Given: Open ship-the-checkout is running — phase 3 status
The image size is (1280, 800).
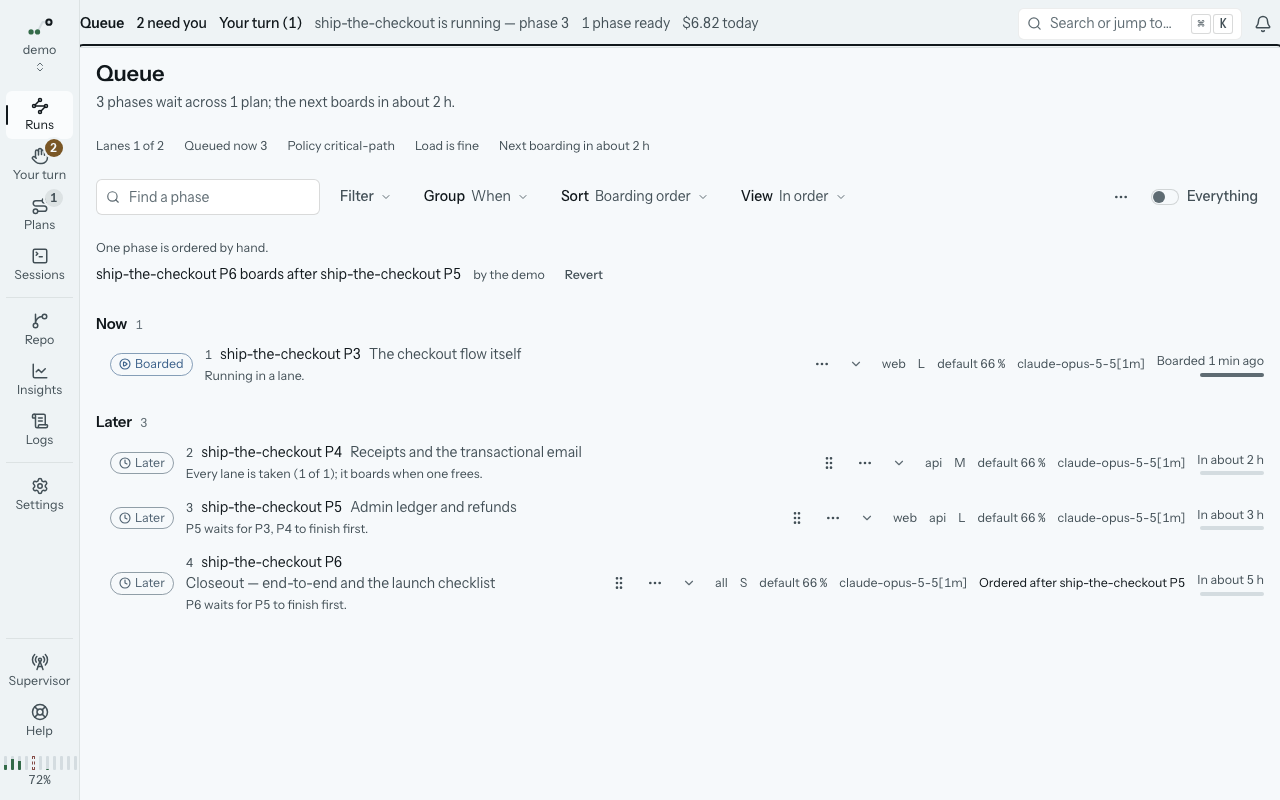Looking at the screenshot, I should pos(441,23).
